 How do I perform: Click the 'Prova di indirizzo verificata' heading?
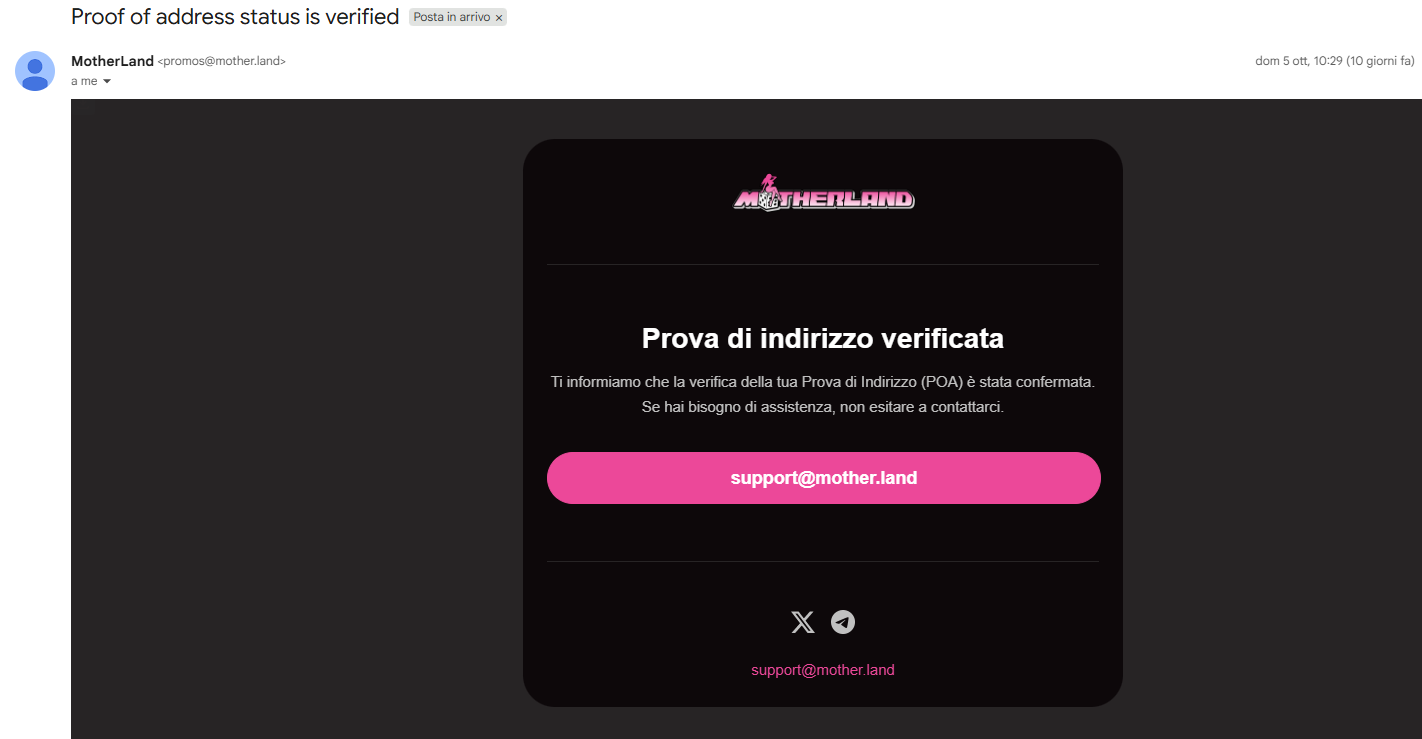point(823,339)
